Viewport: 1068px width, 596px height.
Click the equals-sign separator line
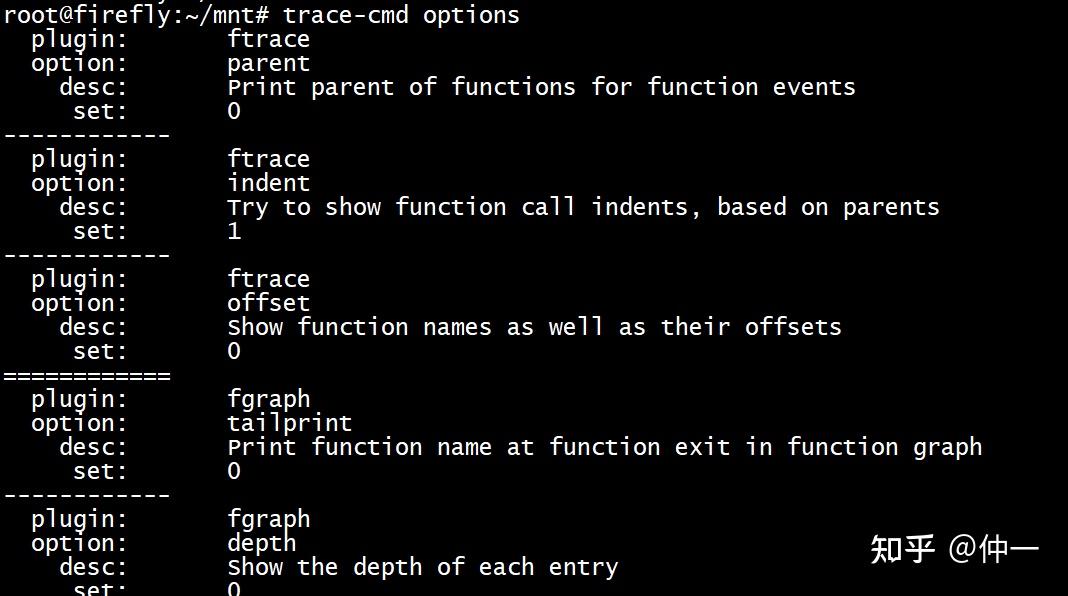[x=86, y=376]
